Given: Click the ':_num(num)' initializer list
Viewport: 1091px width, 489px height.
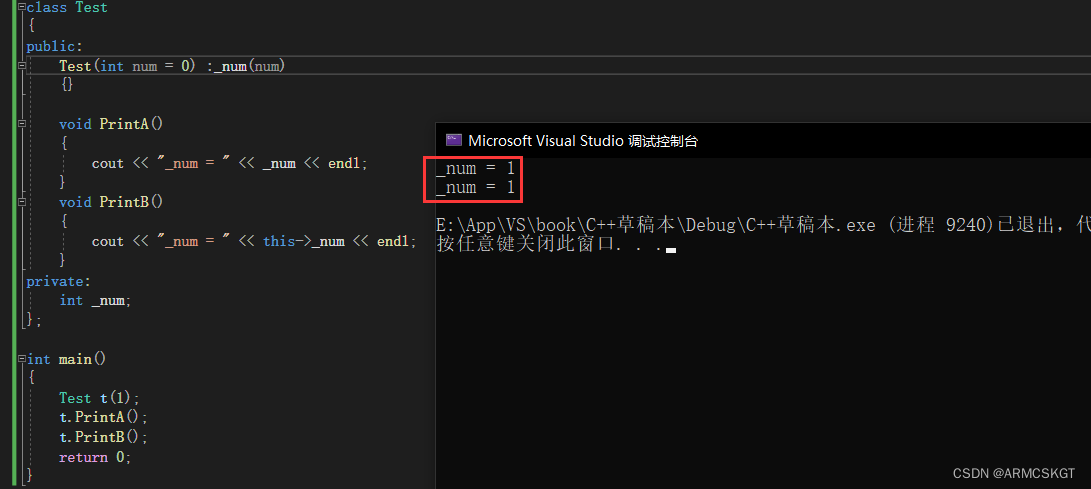Looking at the screenshot, I should pyautogui.click(x=246, y=66).
